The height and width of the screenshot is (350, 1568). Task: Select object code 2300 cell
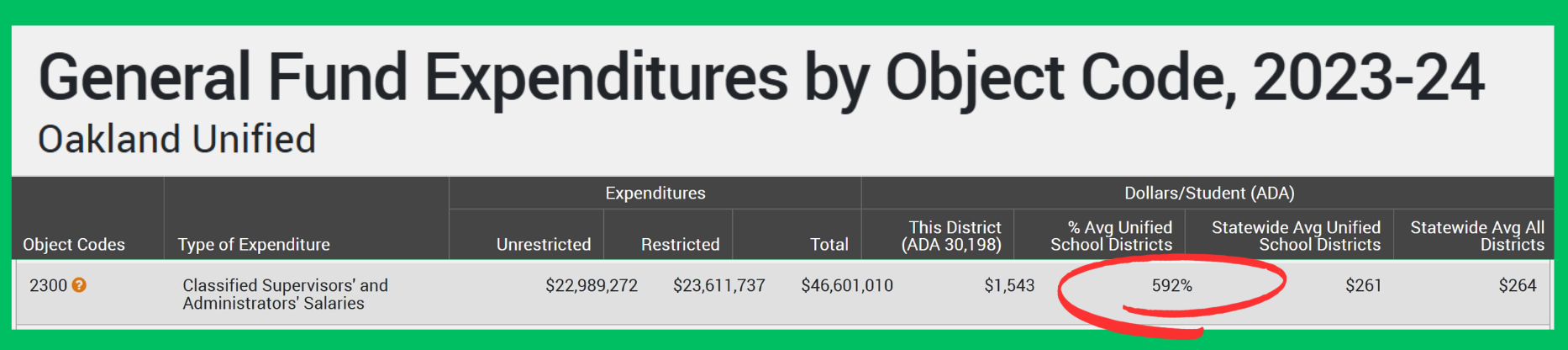pyautogui.click(x=48, y=285)
